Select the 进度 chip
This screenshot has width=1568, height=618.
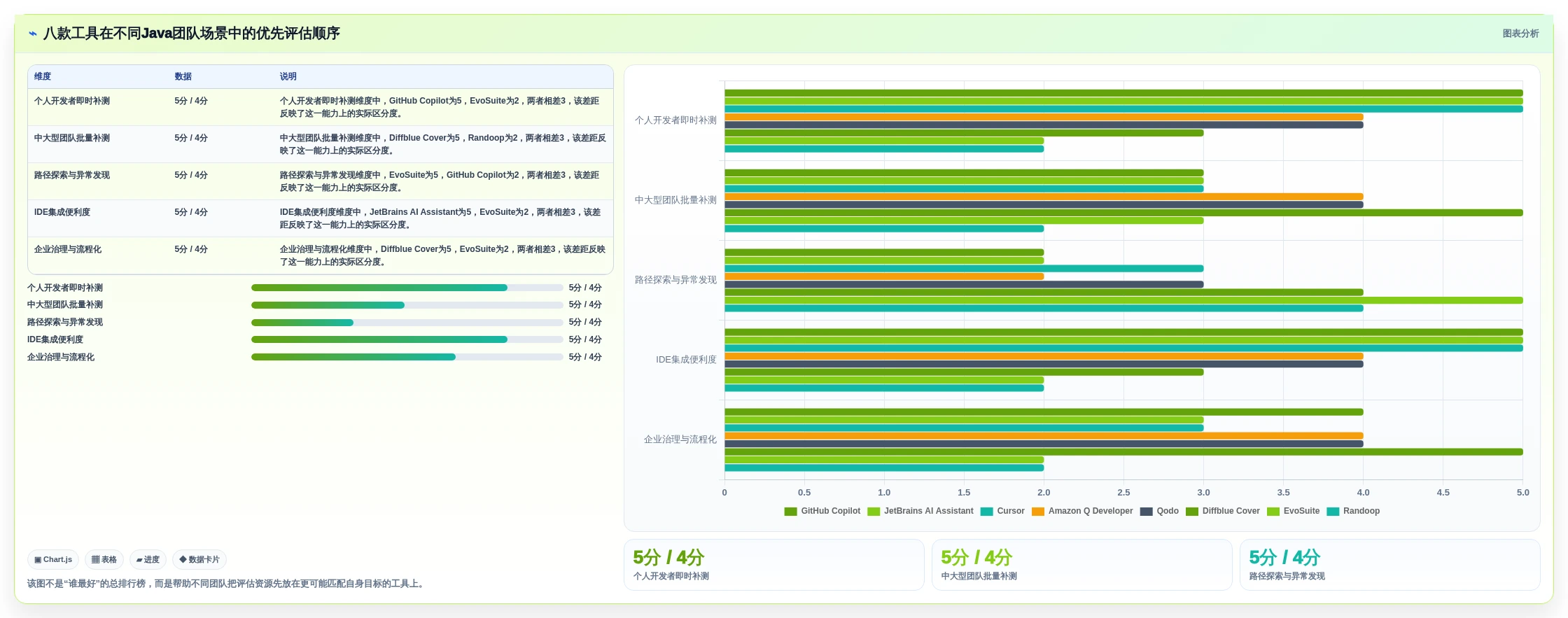148,560
